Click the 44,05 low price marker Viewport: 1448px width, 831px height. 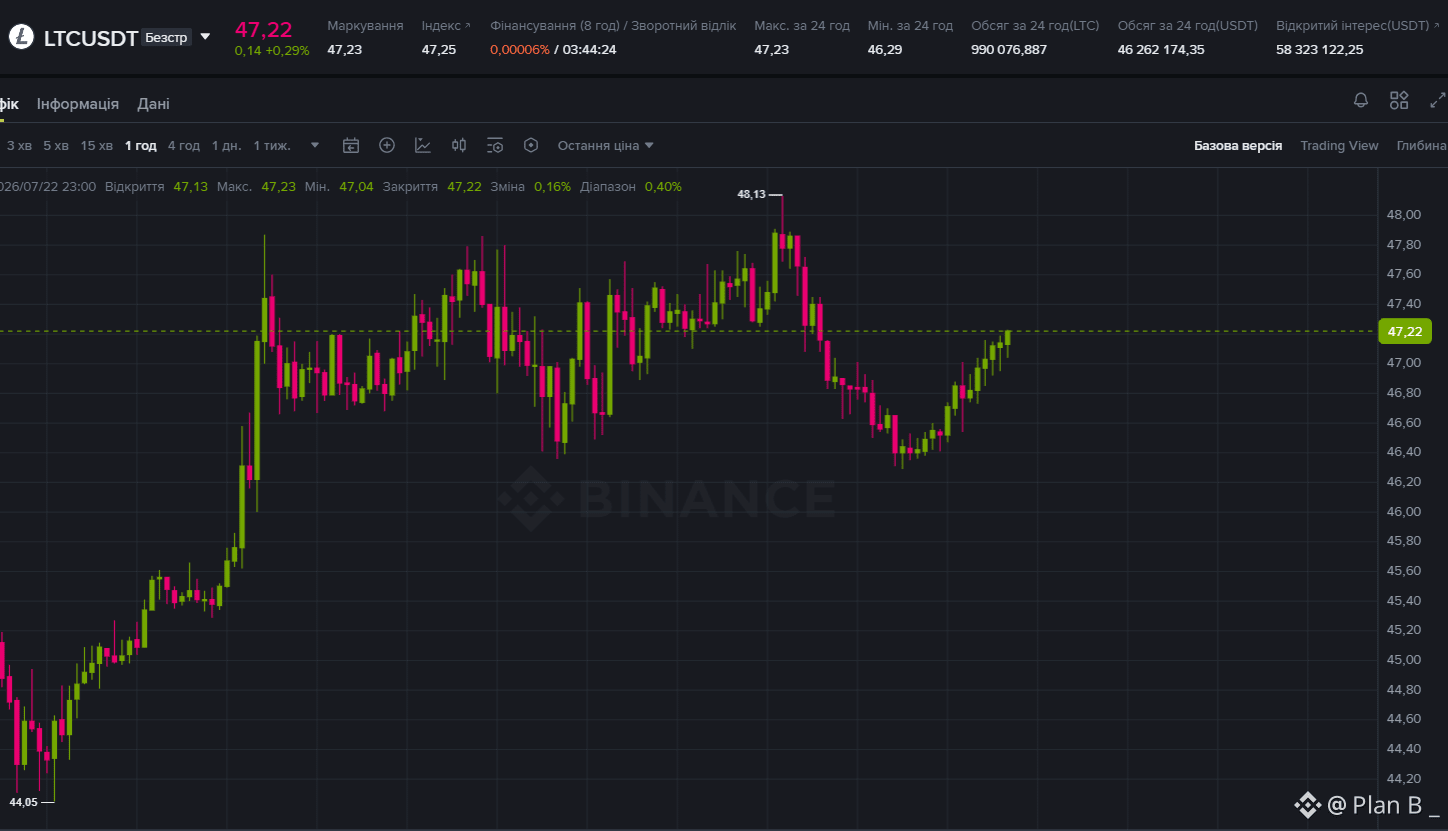click(23, 801)
